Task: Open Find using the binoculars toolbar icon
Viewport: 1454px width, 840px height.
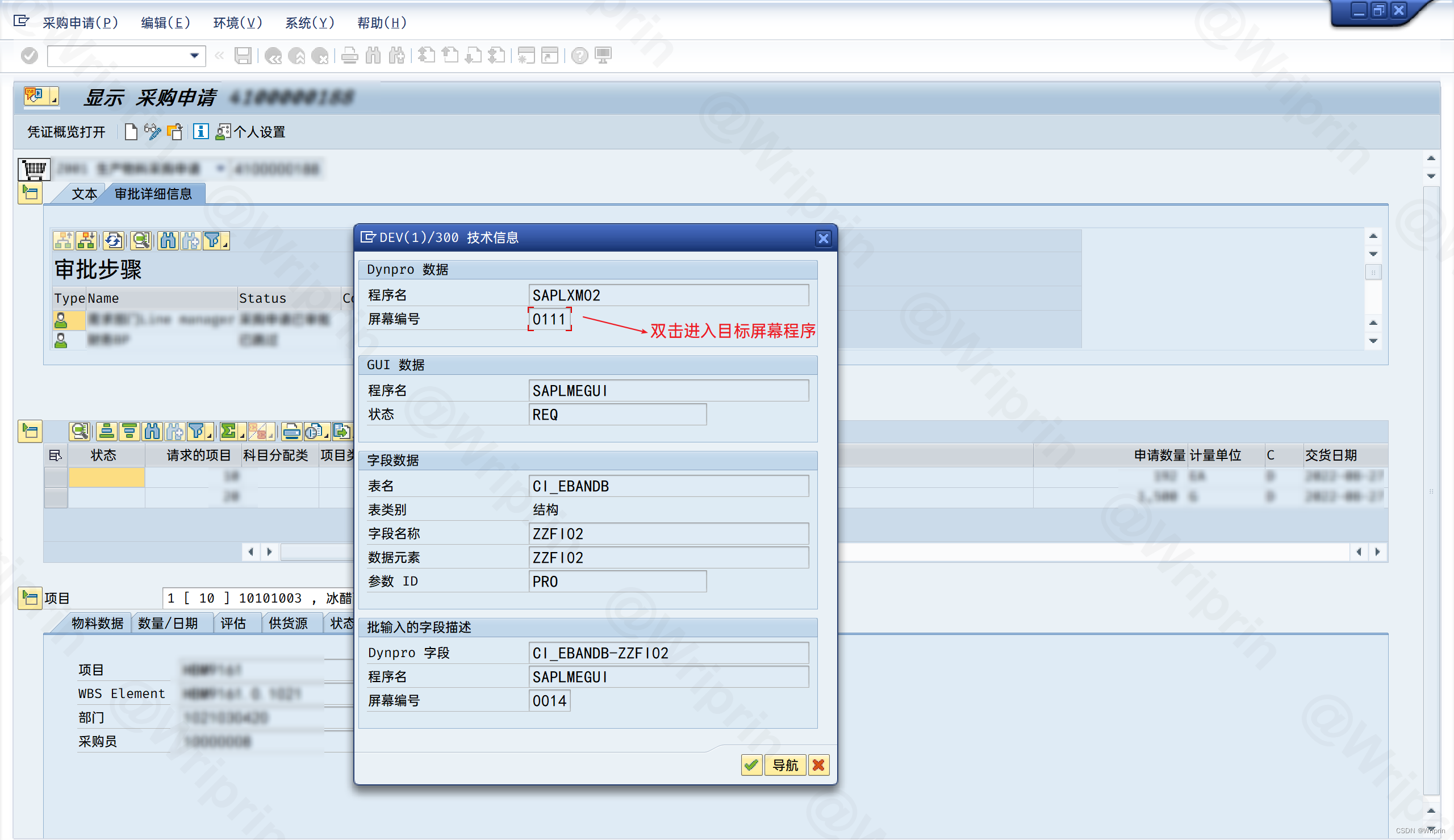Action: coord(374,56)
